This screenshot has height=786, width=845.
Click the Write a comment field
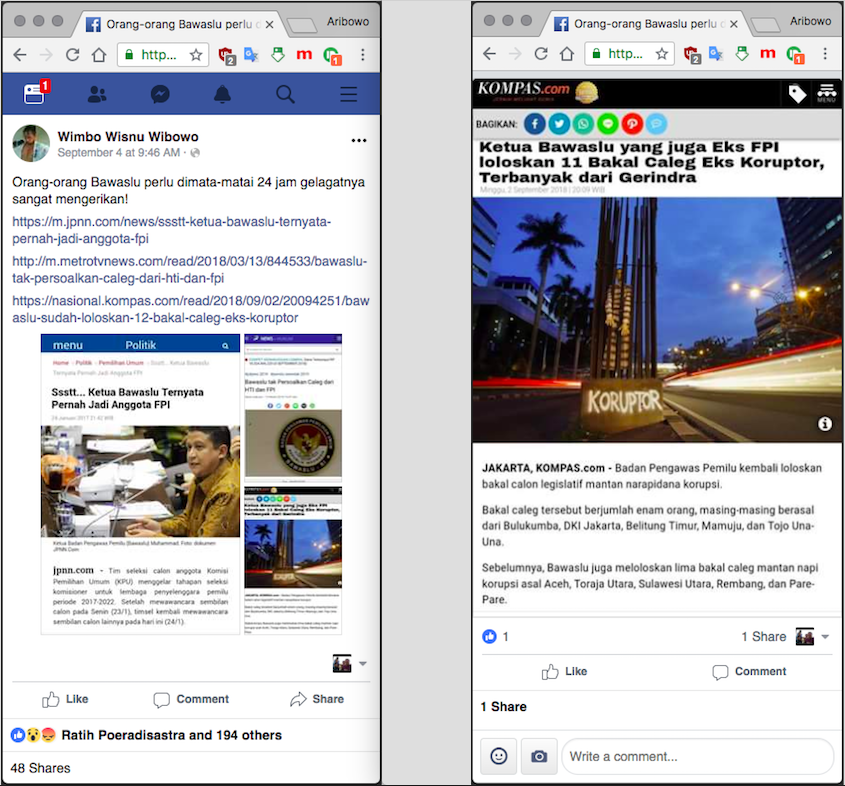coord(696,756)
